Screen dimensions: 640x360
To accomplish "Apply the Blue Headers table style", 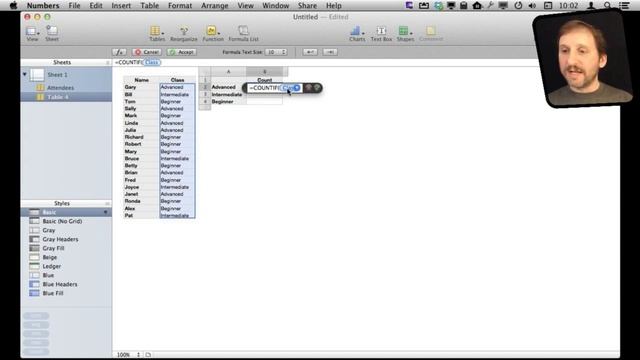I will pos(60,284).
